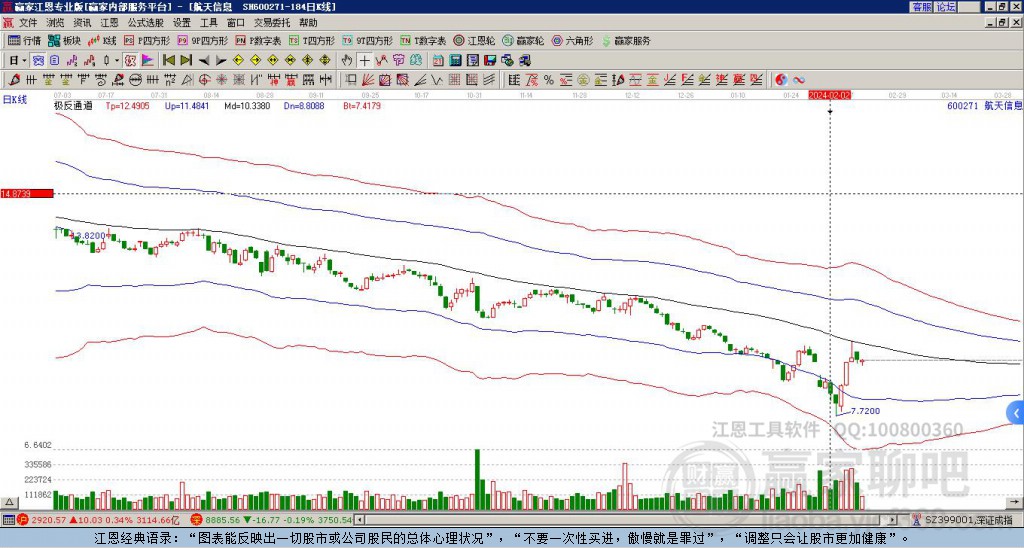1024x548 pixels.
Task: Open the P四方形 tool
Action: pyautogui.click(x=146, y=40)
